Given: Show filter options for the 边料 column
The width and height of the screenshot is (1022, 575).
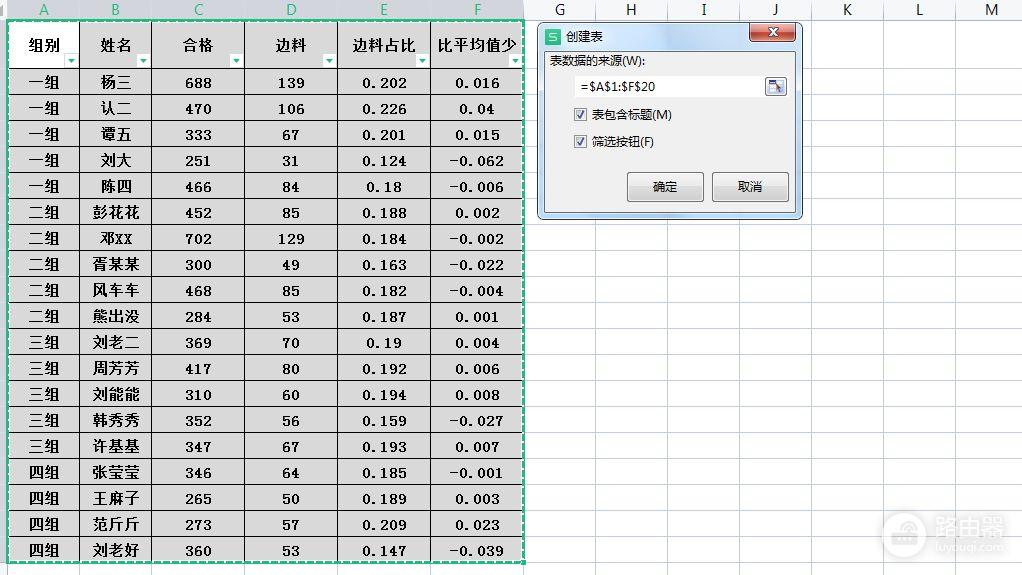Looking at the screenshot, I should pos(328,61).
